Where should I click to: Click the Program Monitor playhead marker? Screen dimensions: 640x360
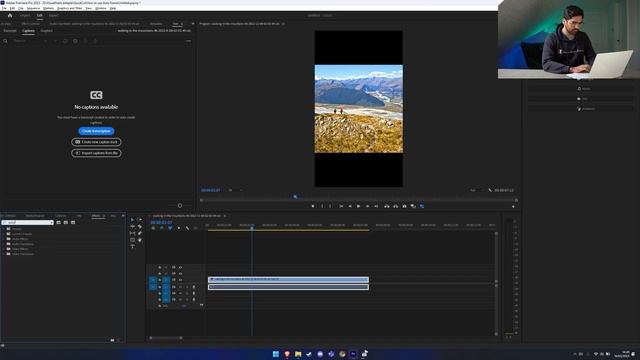click(x=296, y=197)
